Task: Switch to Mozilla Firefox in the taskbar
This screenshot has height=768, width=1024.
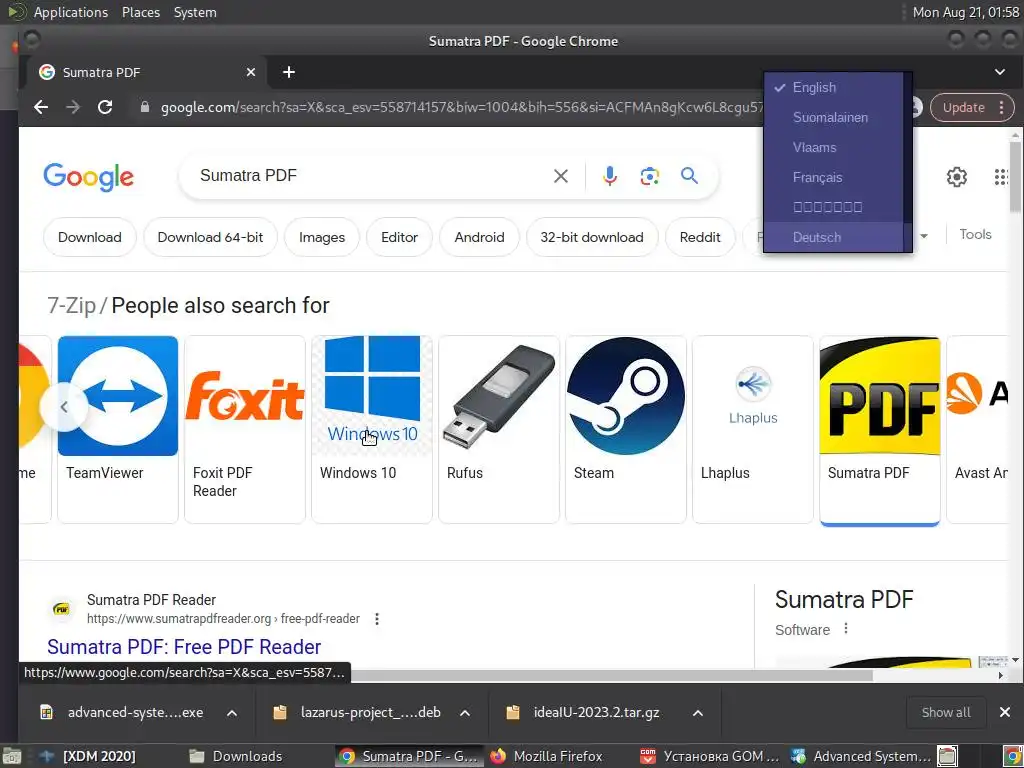Action: pyautogui.click(x=547, y=756)
